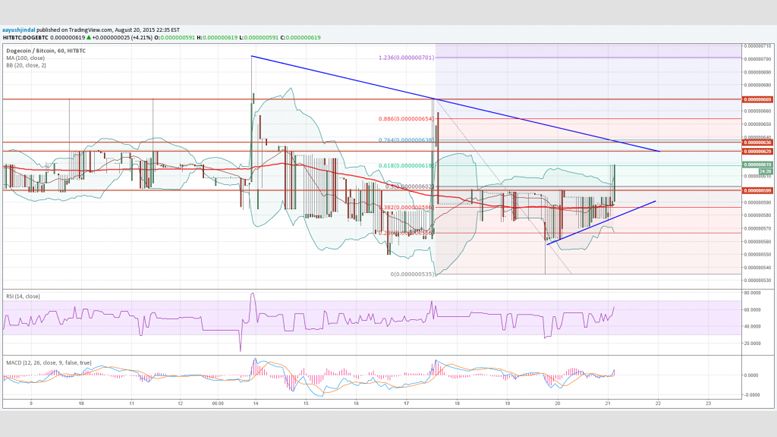Click the 0.764 Fibonacci level label
The height and width of the screenshot is (437, 777).
point(406,140)
